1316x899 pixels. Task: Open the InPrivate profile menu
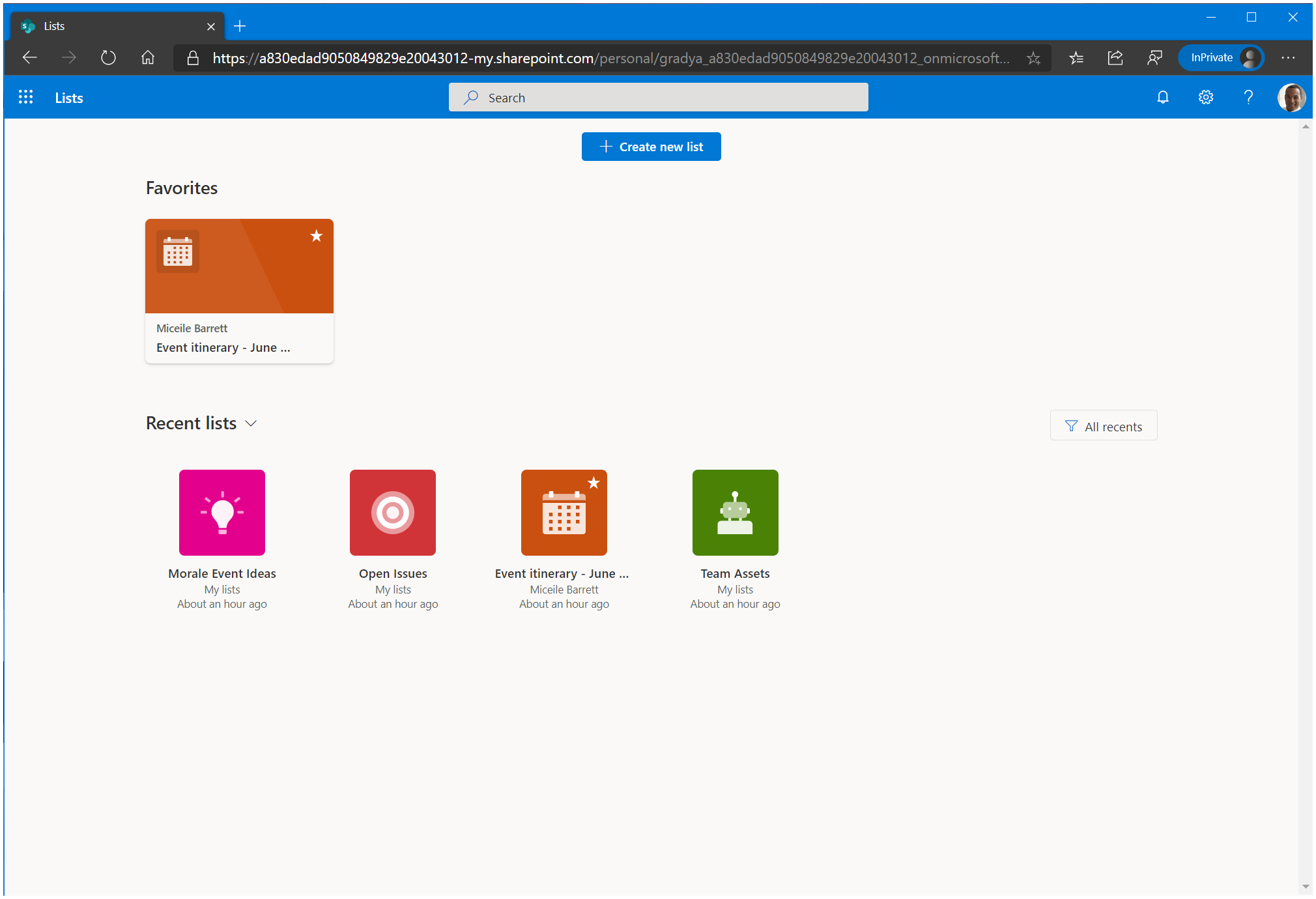(1221, 57)
